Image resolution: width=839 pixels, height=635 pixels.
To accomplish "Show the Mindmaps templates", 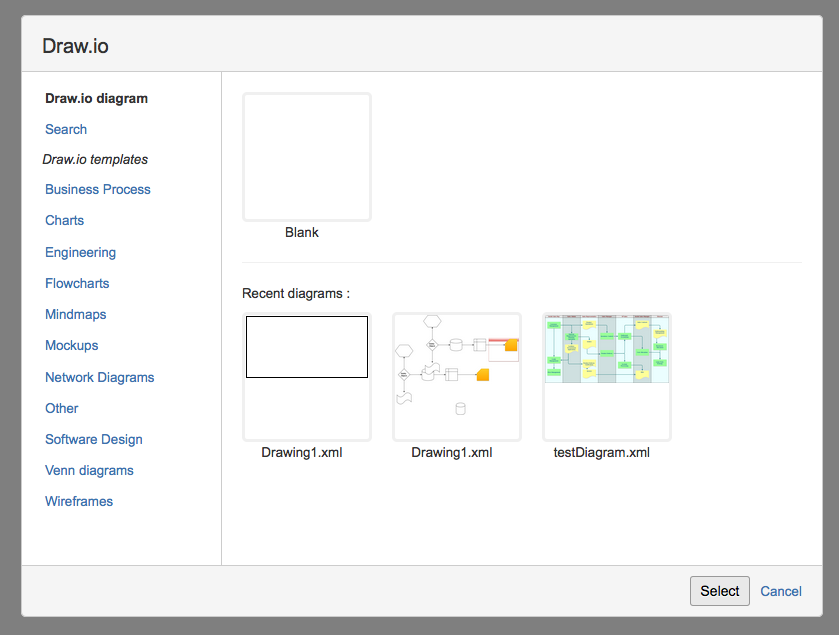I will (75, 314).
